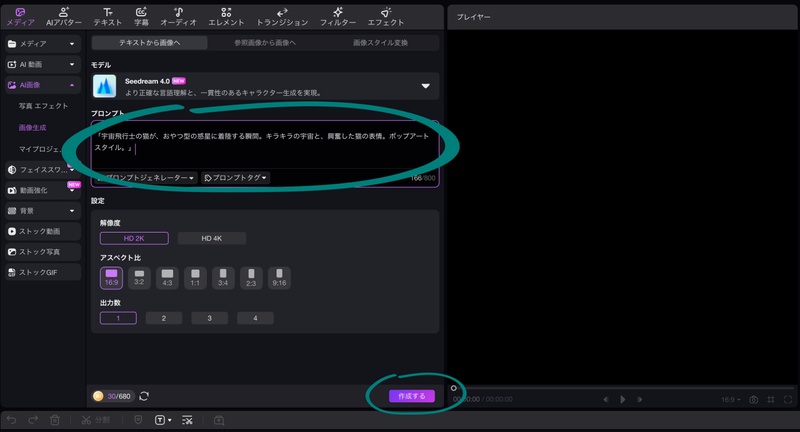The image size is (800, 432).
Task: Click the 作成する generate button
Action: [412, 396]
